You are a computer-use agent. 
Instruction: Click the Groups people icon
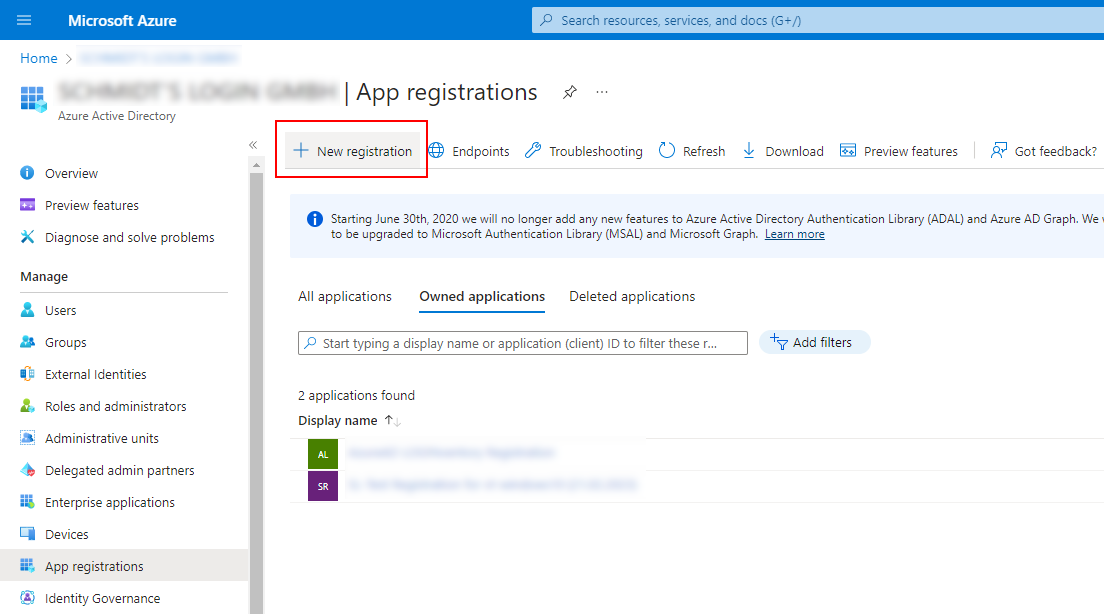click(x=27, y=342)
